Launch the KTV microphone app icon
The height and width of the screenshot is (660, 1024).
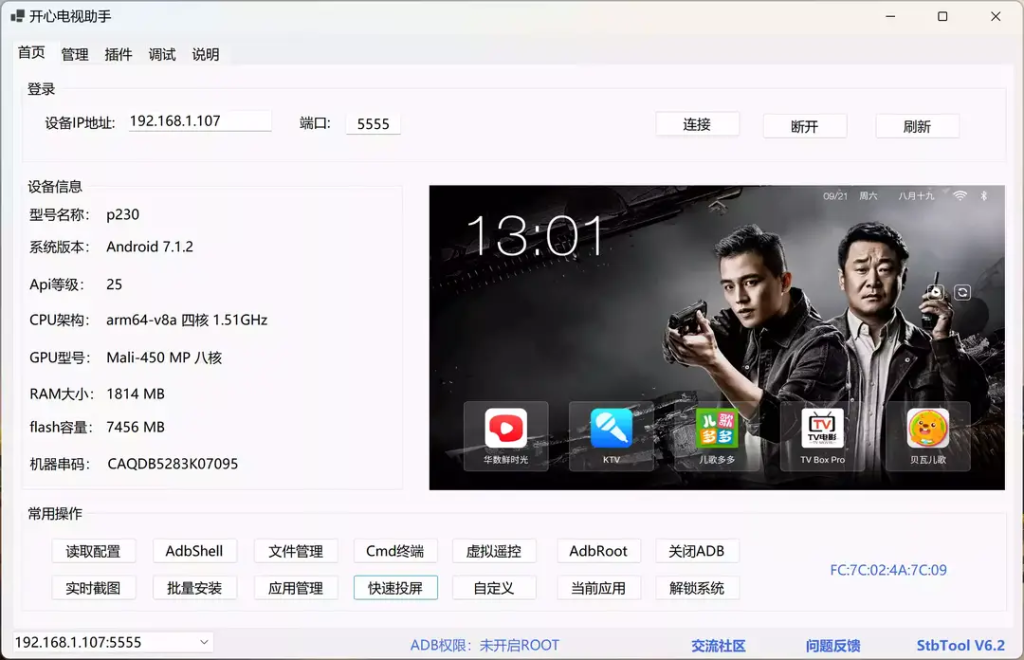pyautogui.click(x=611, y=430)
